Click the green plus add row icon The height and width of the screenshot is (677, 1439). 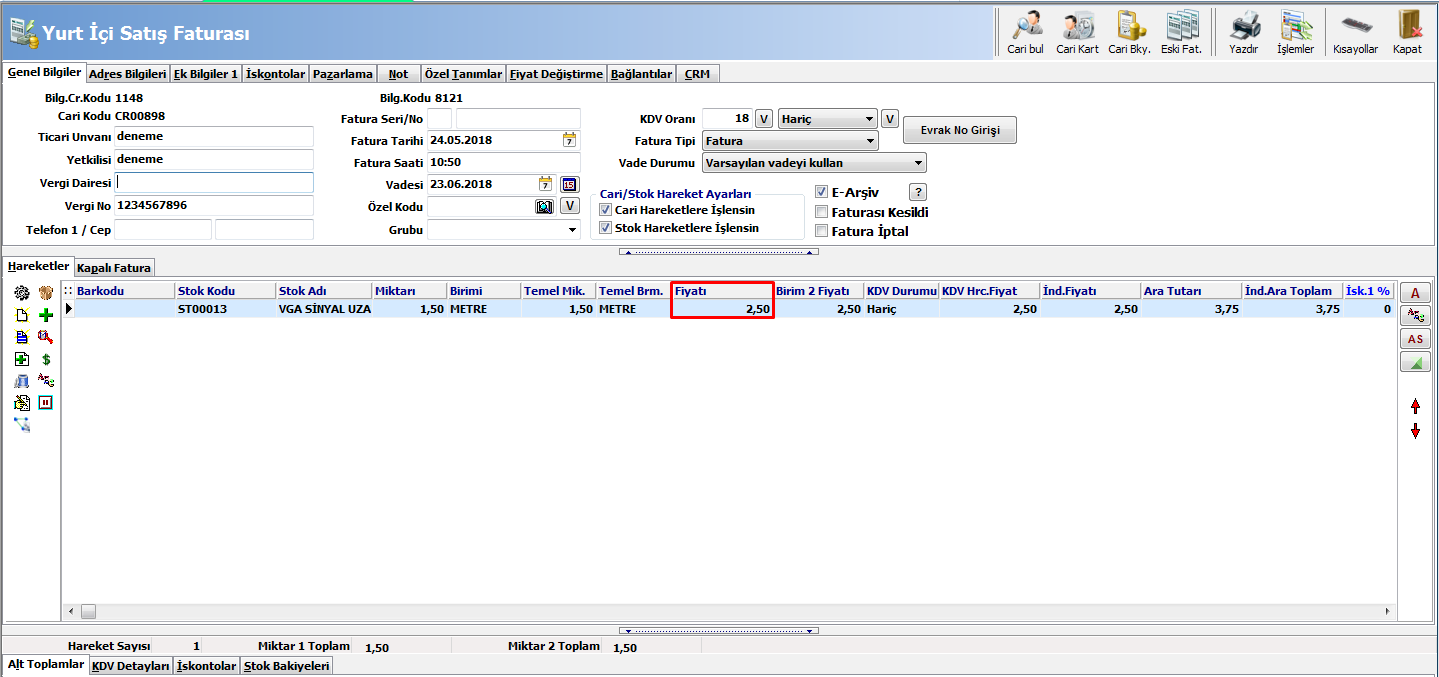click(x=45, y=315)
